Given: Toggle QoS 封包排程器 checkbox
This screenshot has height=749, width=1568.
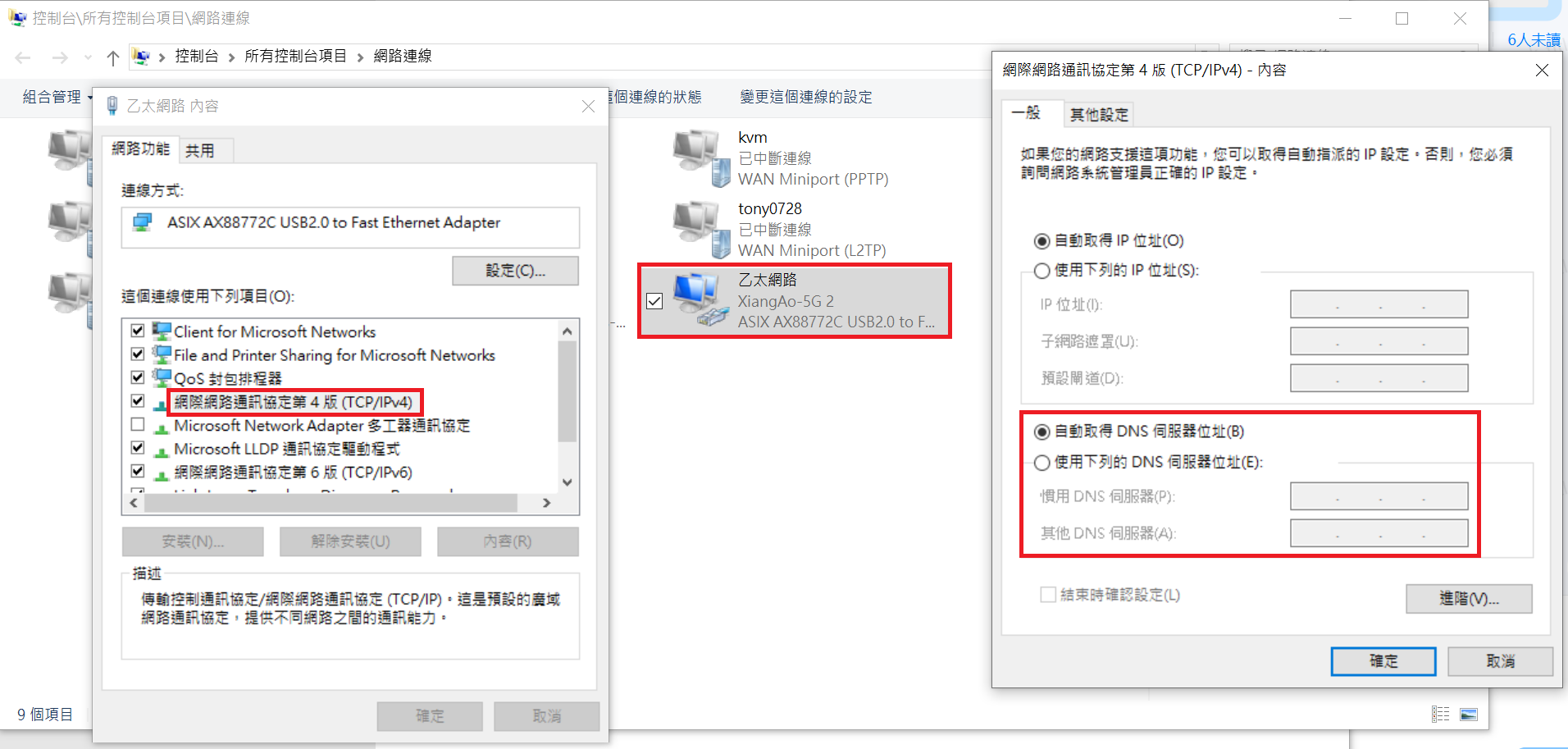Looking at the screenshot, I should 138,377.
